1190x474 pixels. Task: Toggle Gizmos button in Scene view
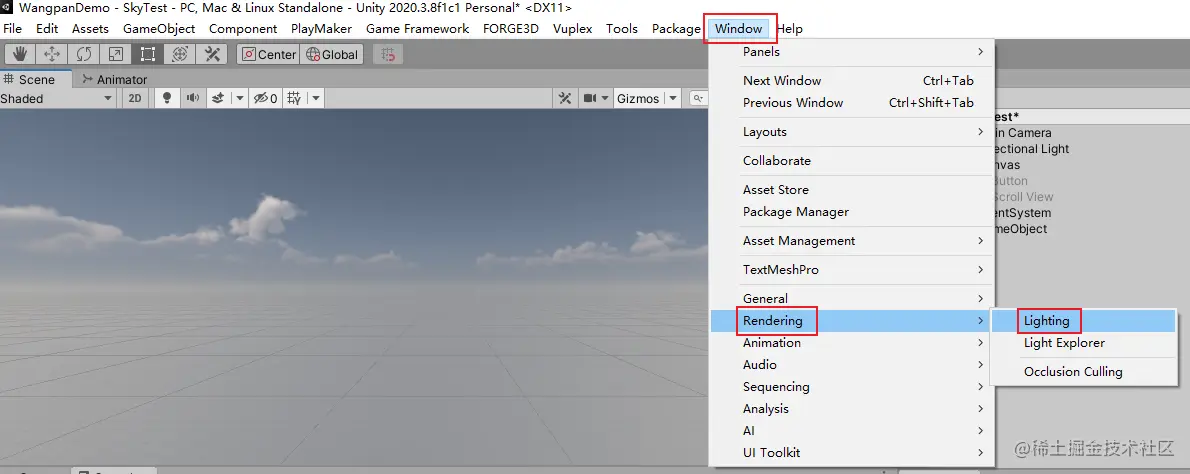(x=638, y=99)
